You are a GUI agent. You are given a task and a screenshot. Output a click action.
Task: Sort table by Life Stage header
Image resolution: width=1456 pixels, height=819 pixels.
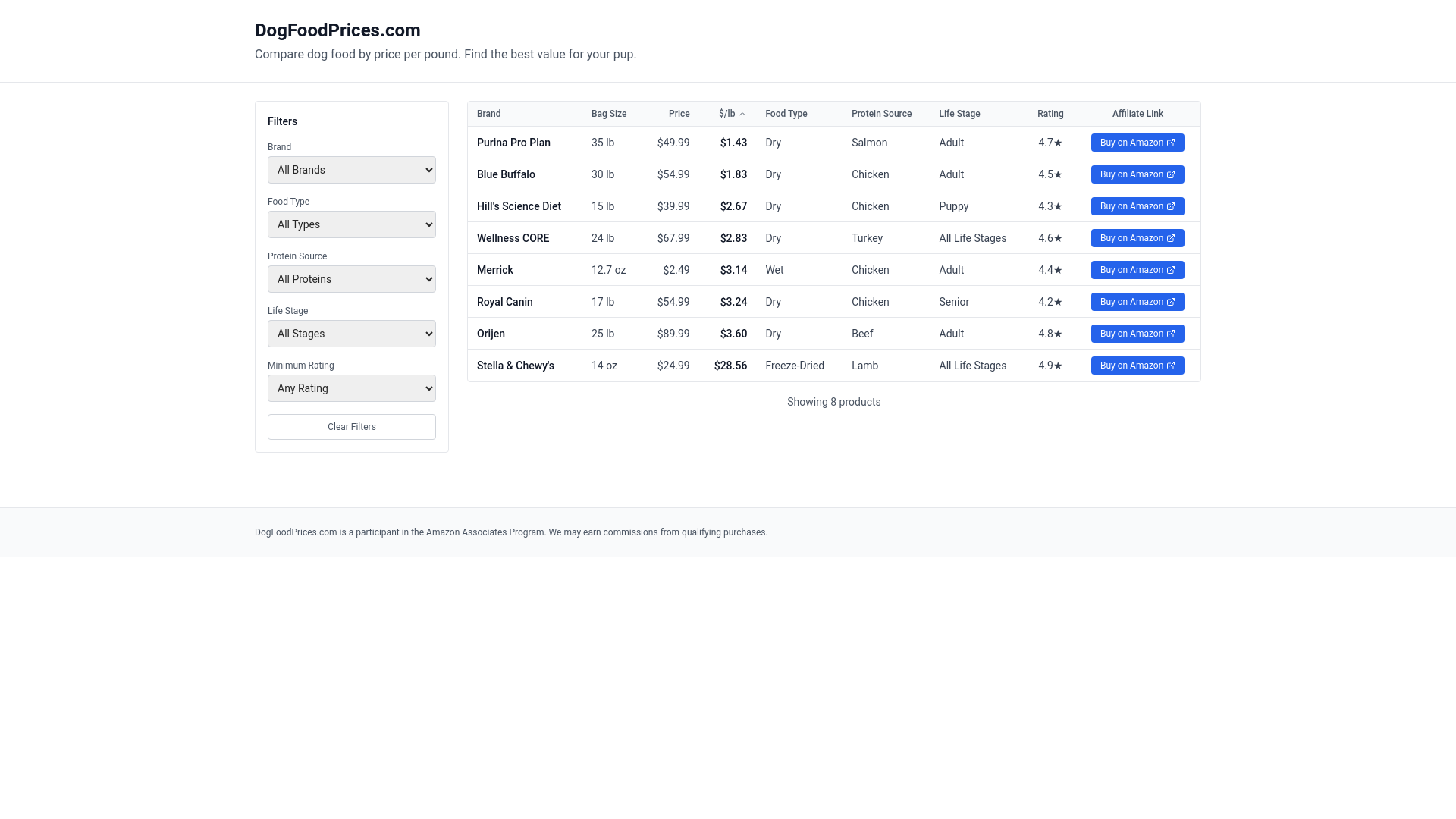959,114
